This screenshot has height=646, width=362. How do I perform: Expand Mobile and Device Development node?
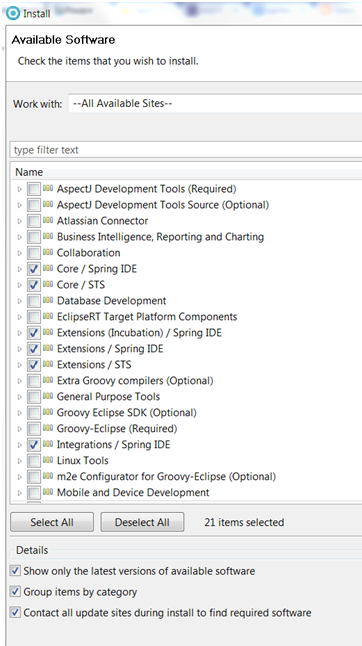19,493
